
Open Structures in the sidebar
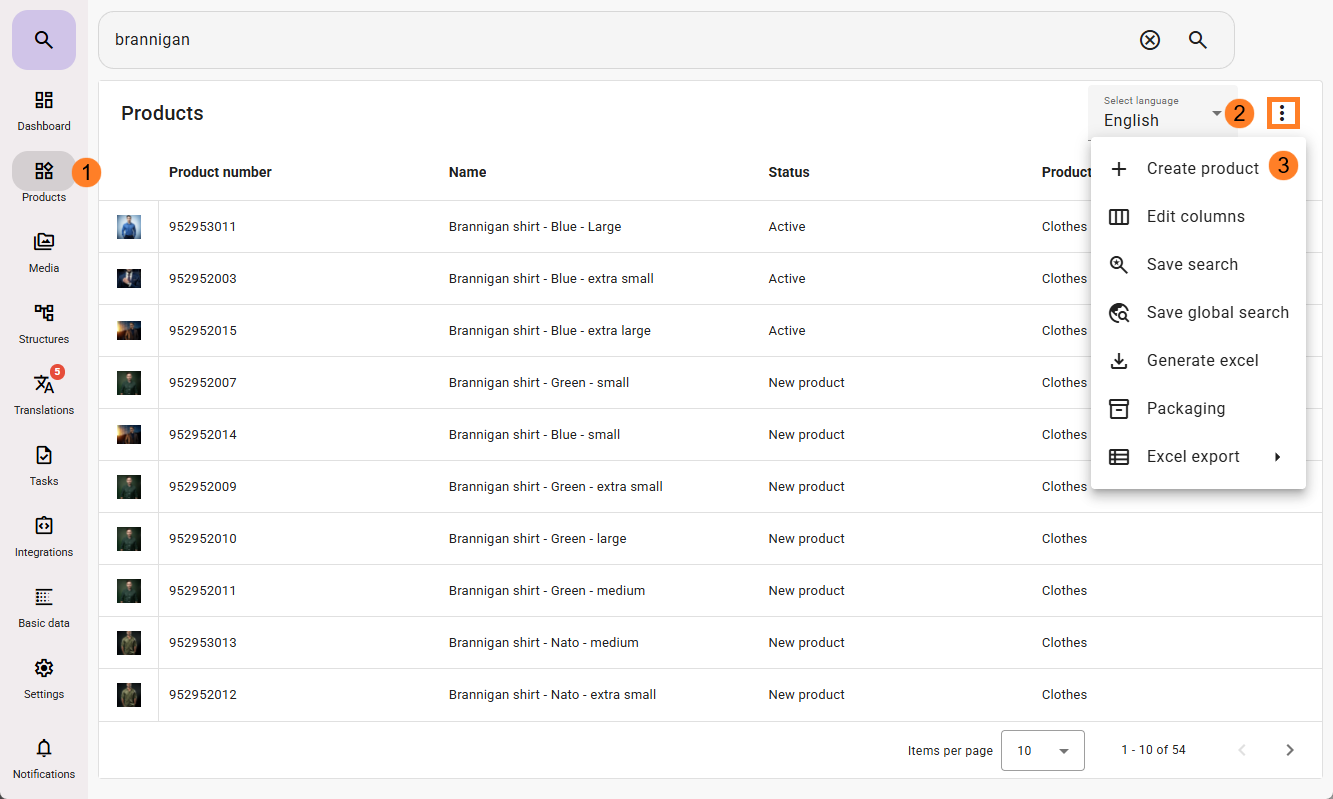point(44,323)
